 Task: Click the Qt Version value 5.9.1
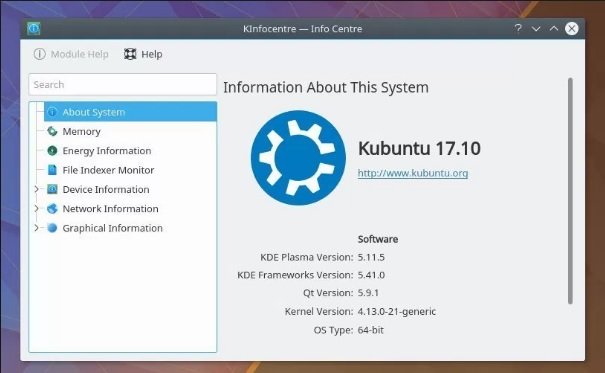point(368,293)
